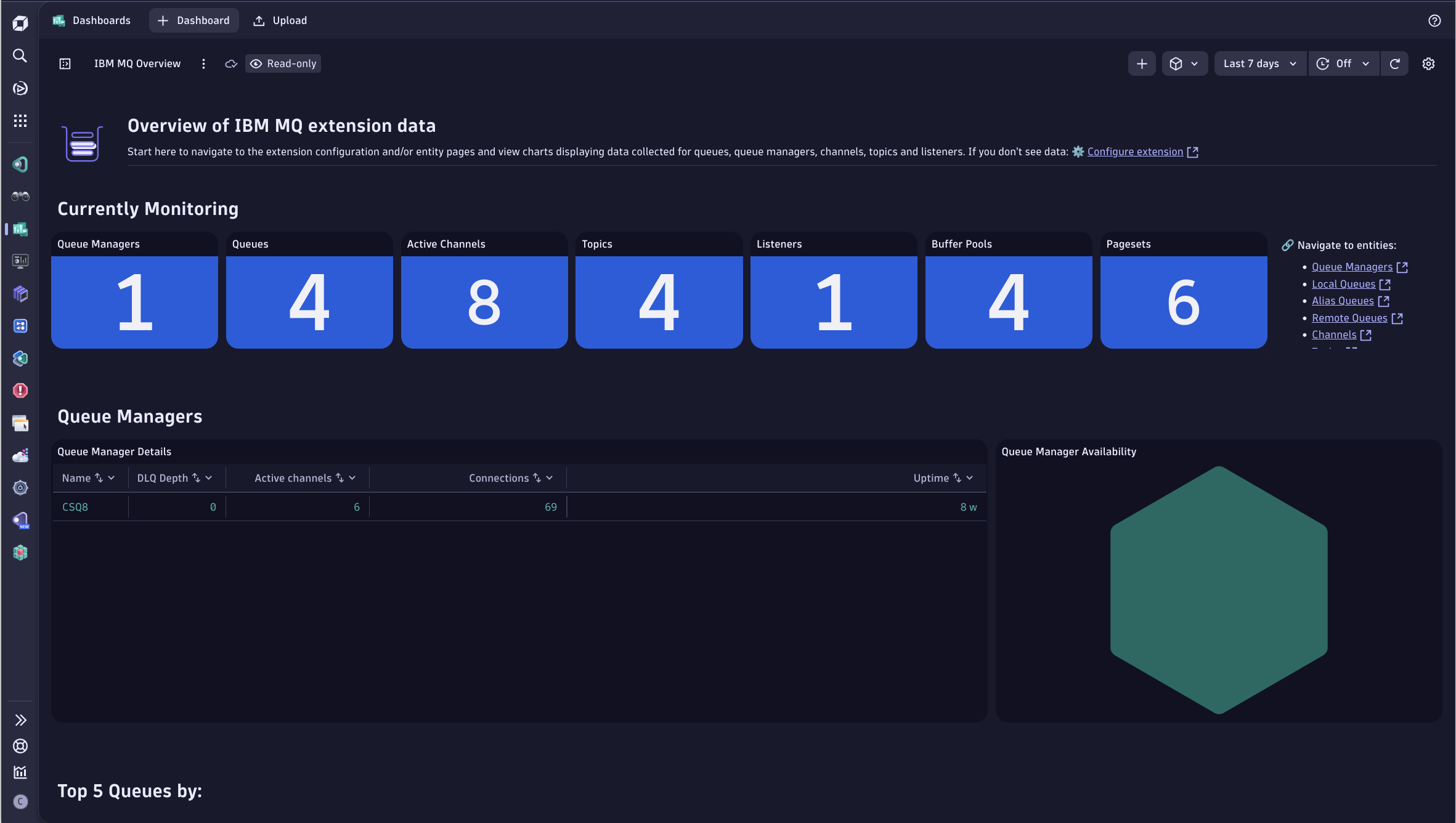The height and width of the screenshot is (823, 1456).
Task: Open the Remote Queues entity link
Action: point(1349,318)
